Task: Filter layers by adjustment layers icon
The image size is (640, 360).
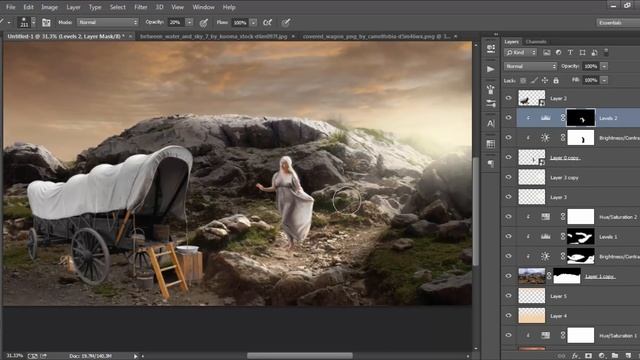Action: click(558, 52)
